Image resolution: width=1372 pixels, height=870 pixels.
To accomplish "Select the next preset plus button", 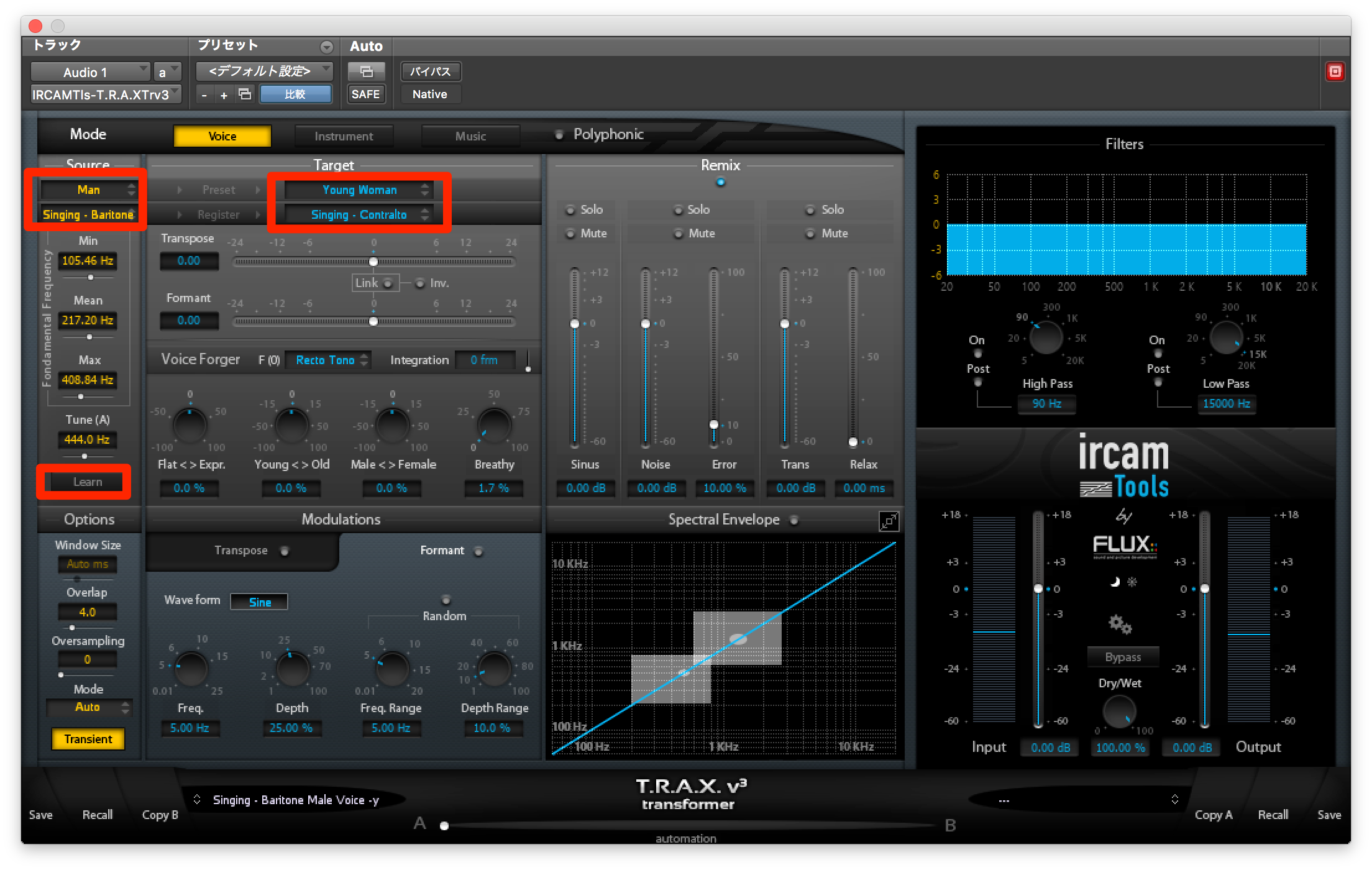I will point(224,95).
